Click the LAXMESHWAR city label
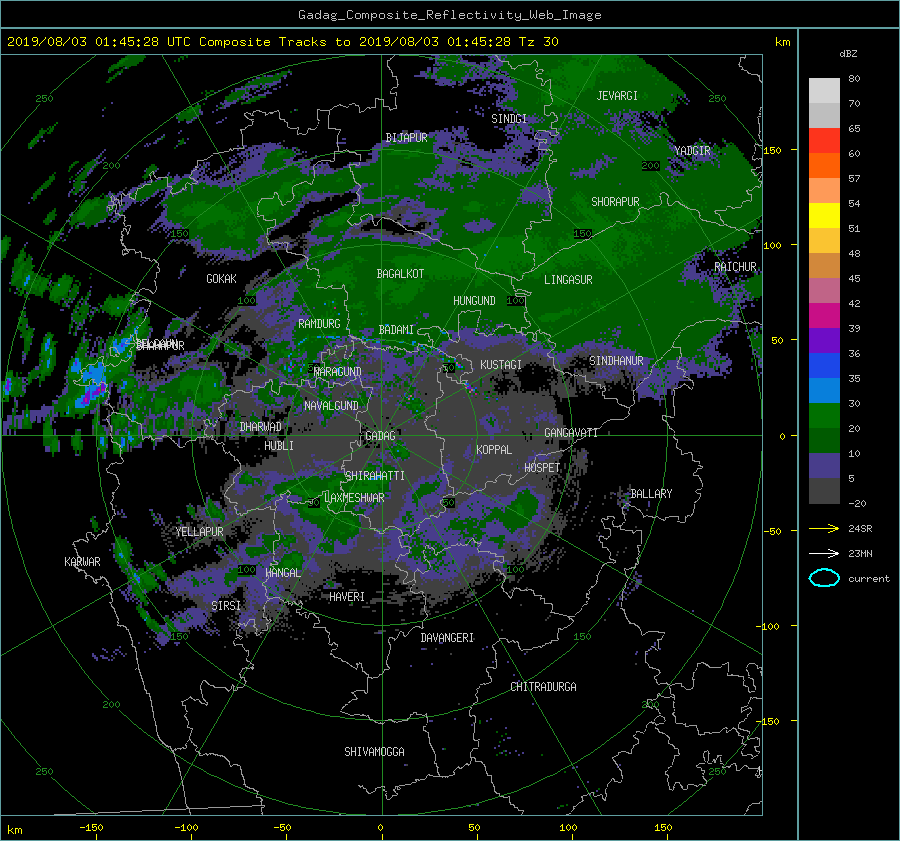This screenshot has width=900, height=841. pyautogui.click(x=354, y=498)
